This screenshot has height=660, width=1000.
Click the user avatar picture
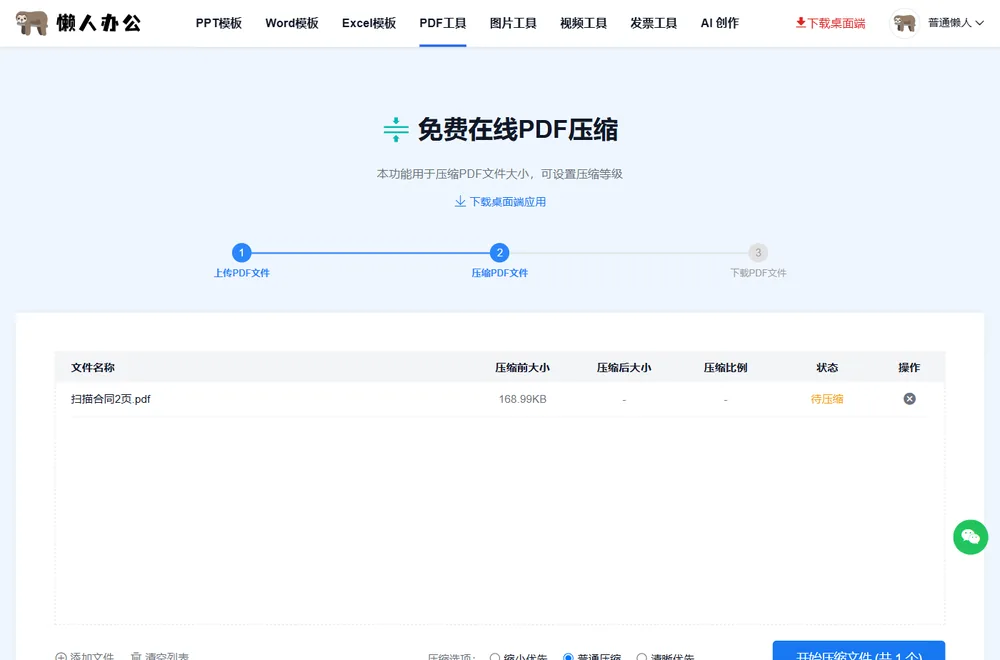904,24
